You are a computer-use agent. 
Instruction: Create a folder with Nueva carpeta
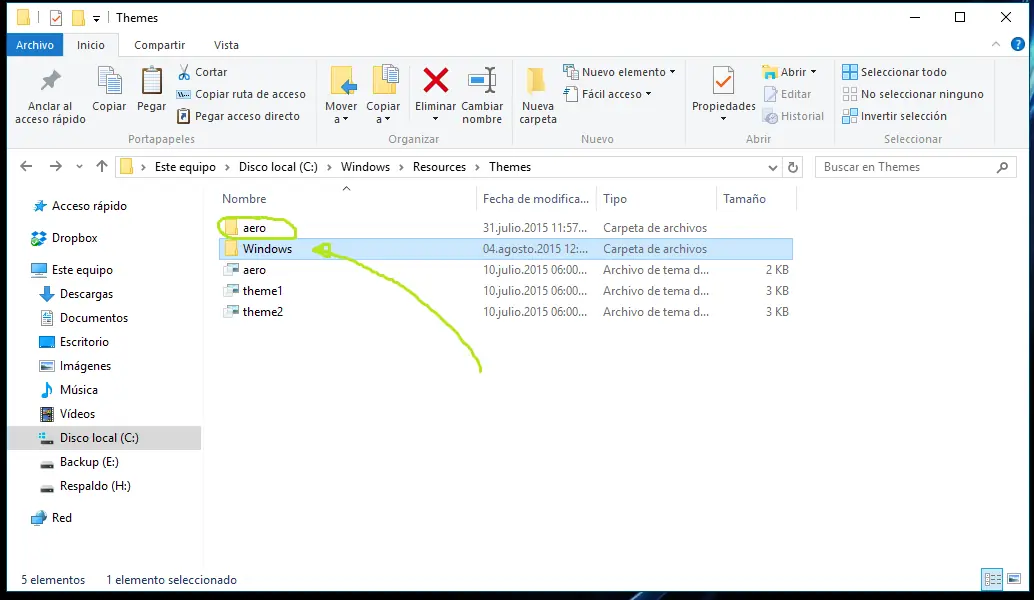pos(537,96)
